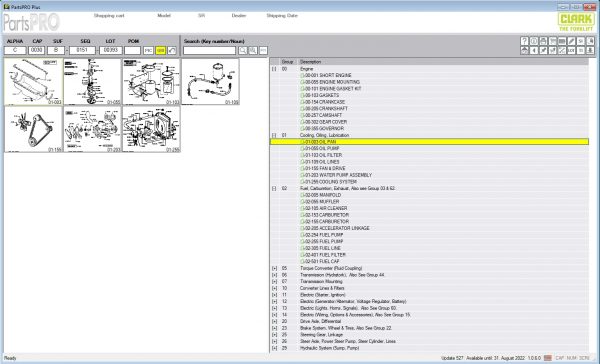Click the Group column header
This screenshot has width=600, height=364.
point(287,62)
